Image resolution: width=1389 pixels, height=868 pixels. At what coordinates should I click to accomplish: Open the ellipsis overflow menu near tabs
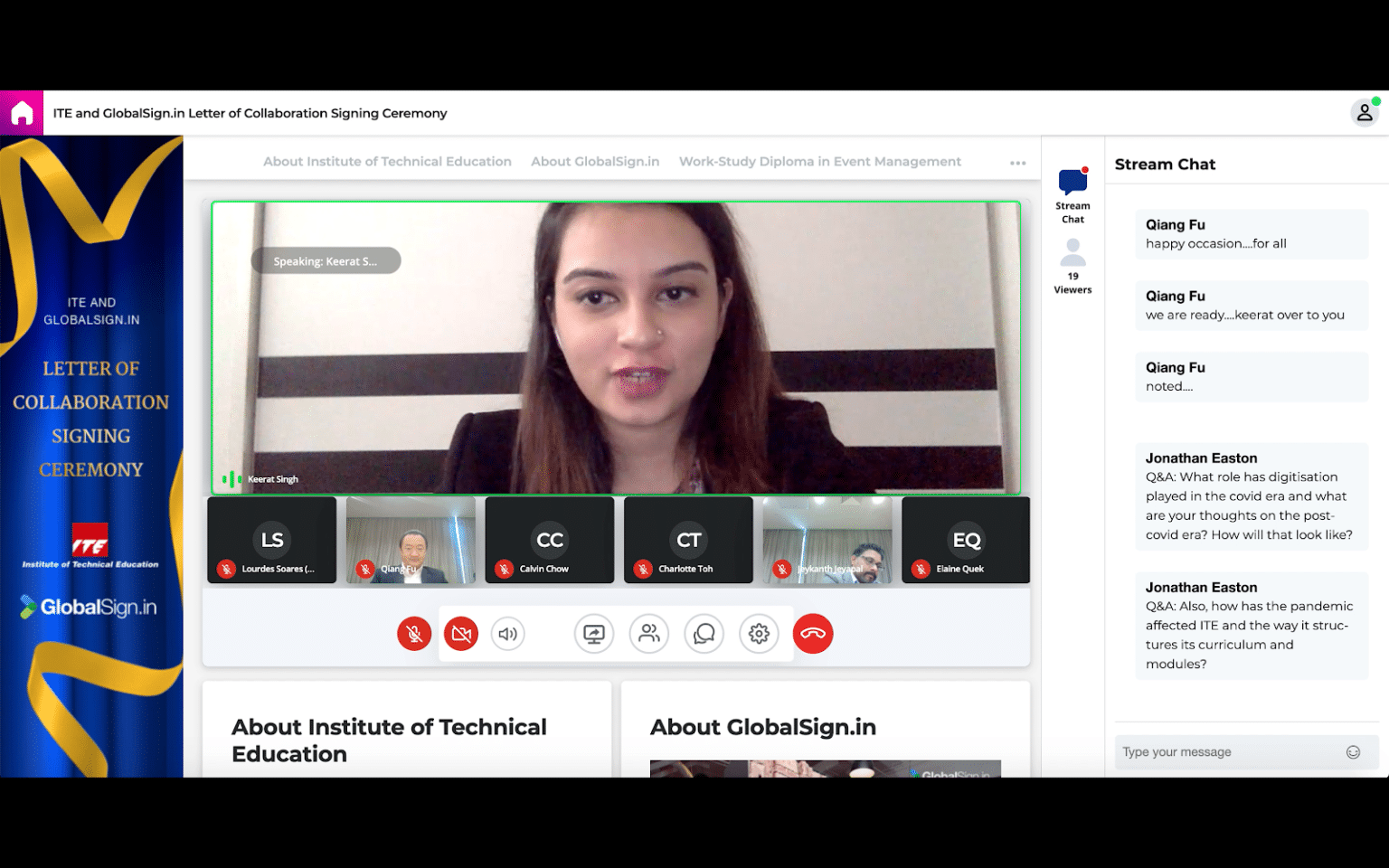[1018, 161]
